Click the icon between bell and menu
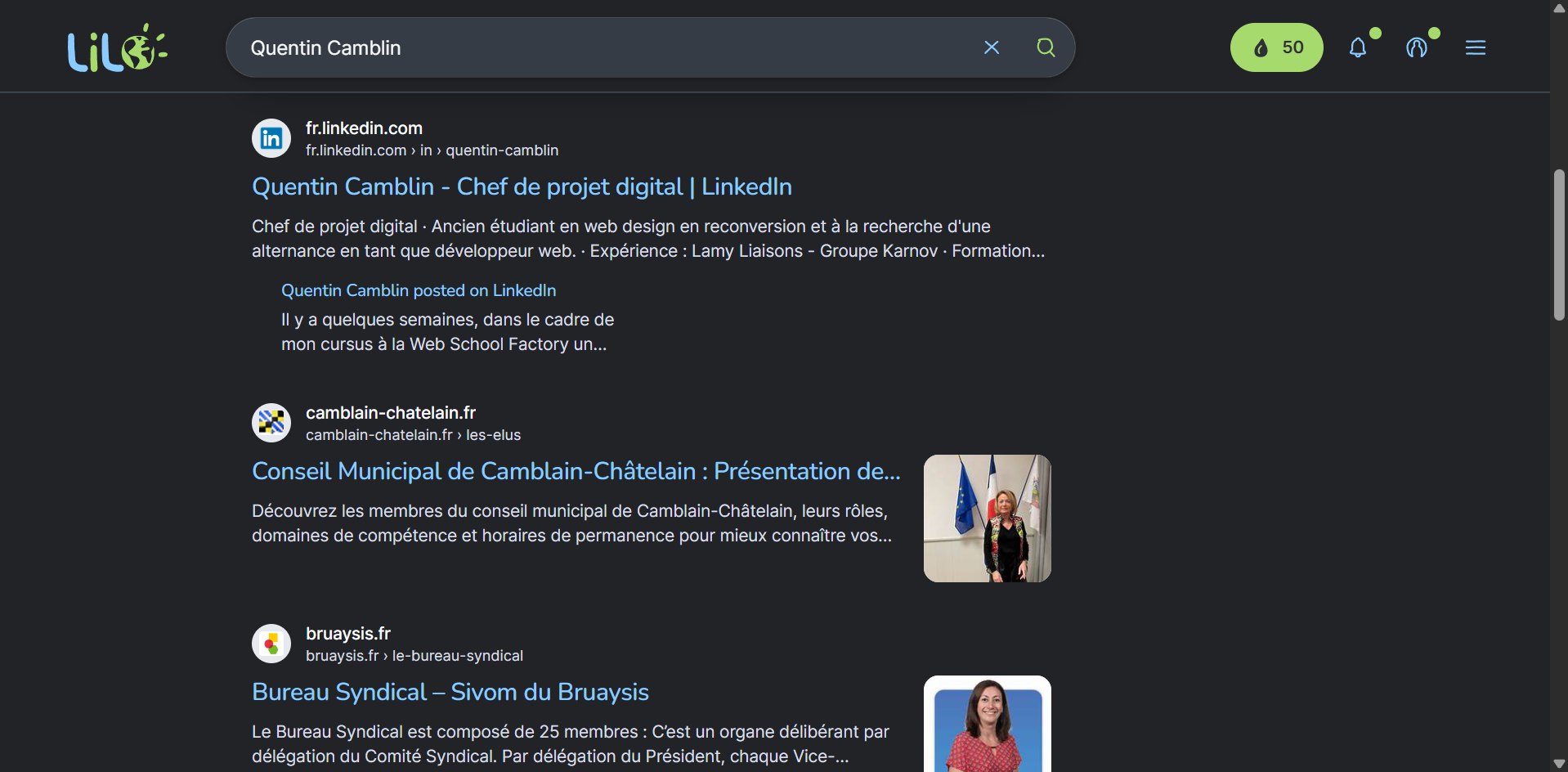The image size is (1568, 772). point(1417,47)
